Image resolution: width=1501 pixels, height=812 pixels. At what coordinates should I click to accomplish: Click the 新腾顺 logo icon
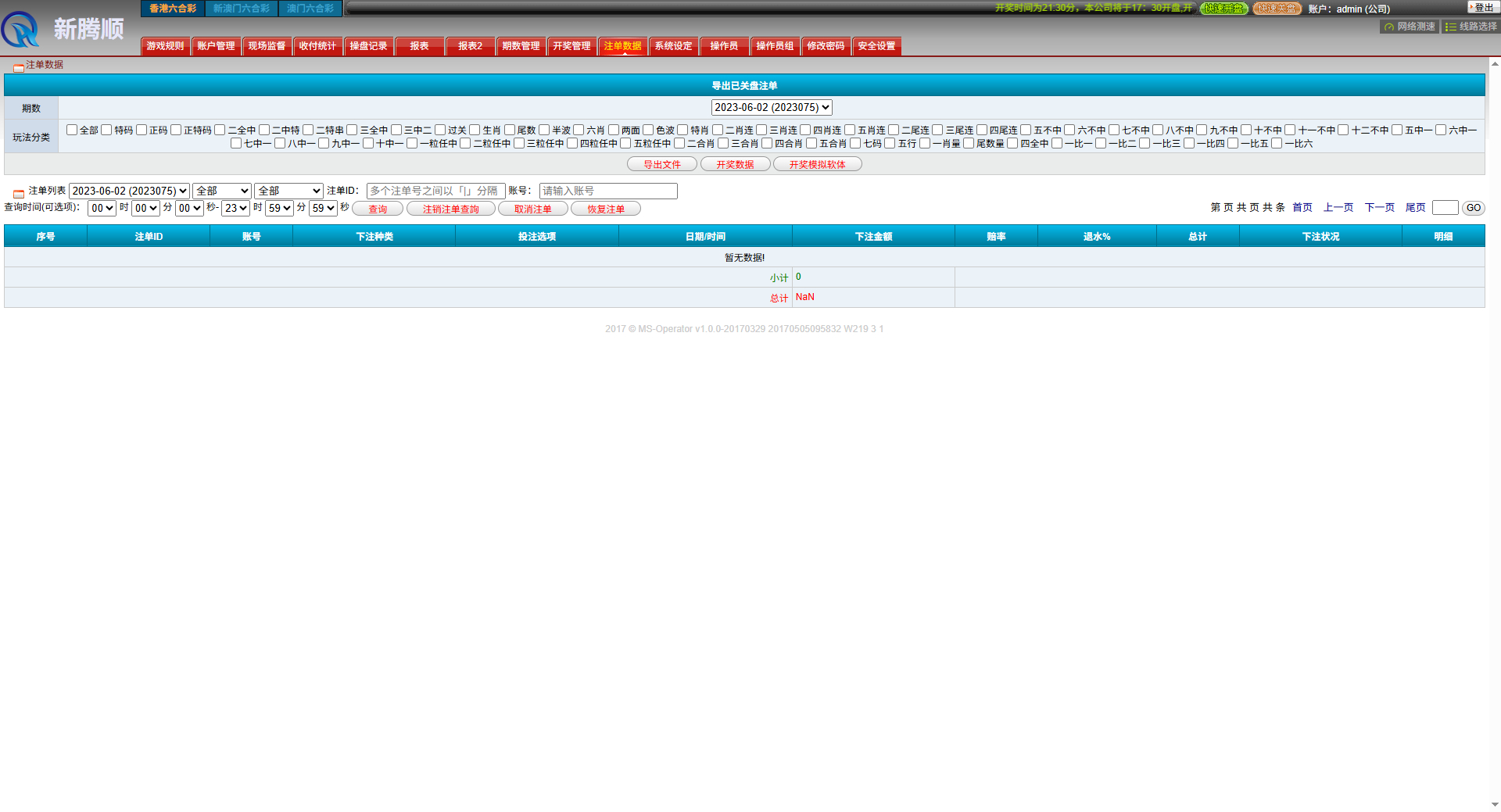click(21, 30)
